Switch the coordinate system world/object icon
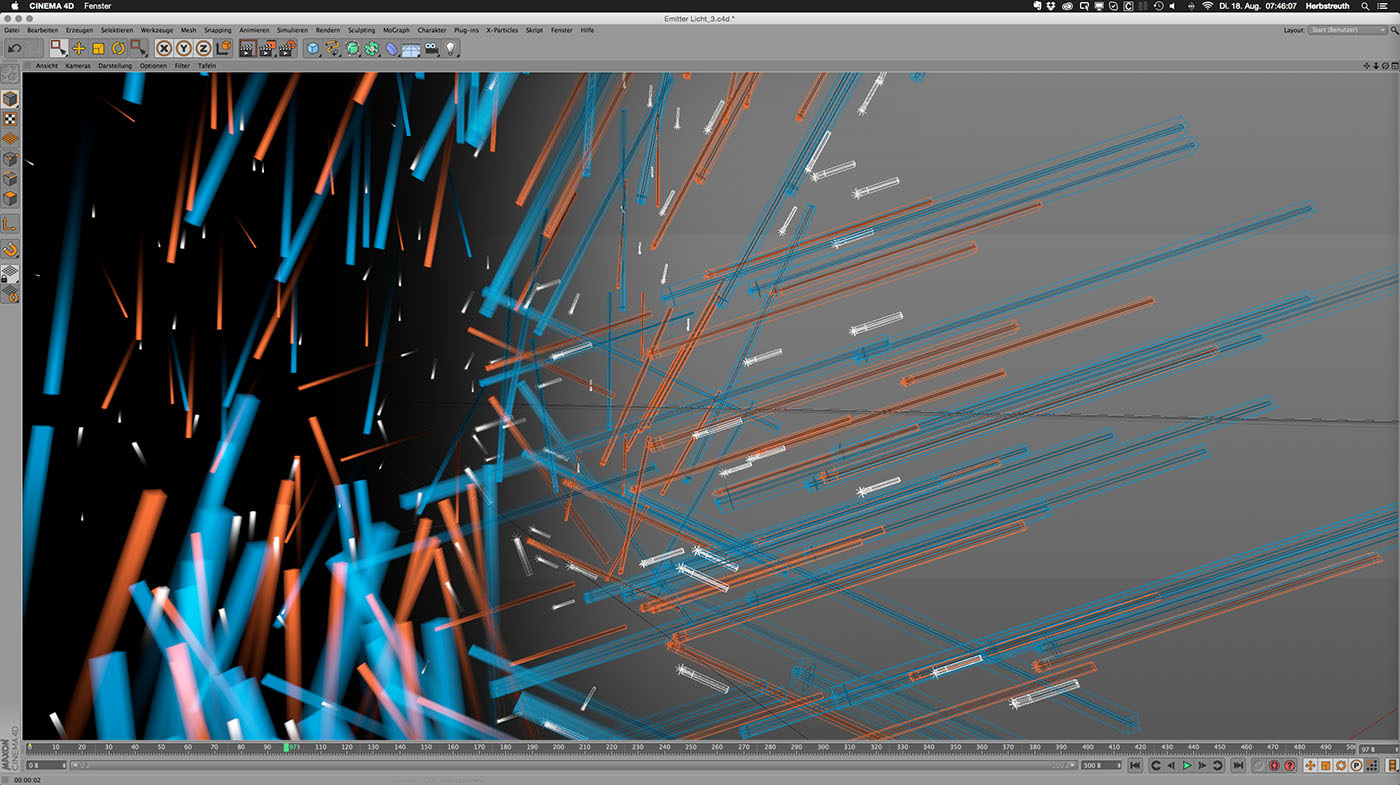Image resolution: width=1400 pixels, height=785 pixels. [222, 48]
